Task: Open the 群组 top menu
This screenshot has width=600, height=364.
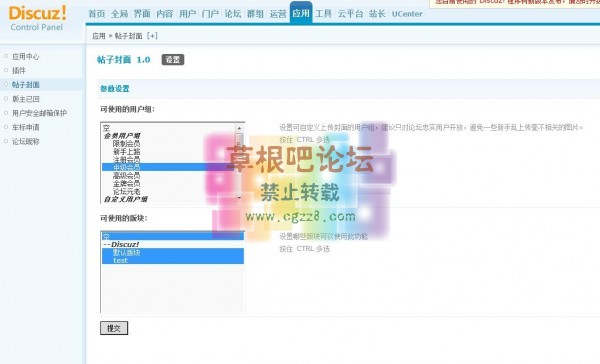Action: (x=255, y=14)
